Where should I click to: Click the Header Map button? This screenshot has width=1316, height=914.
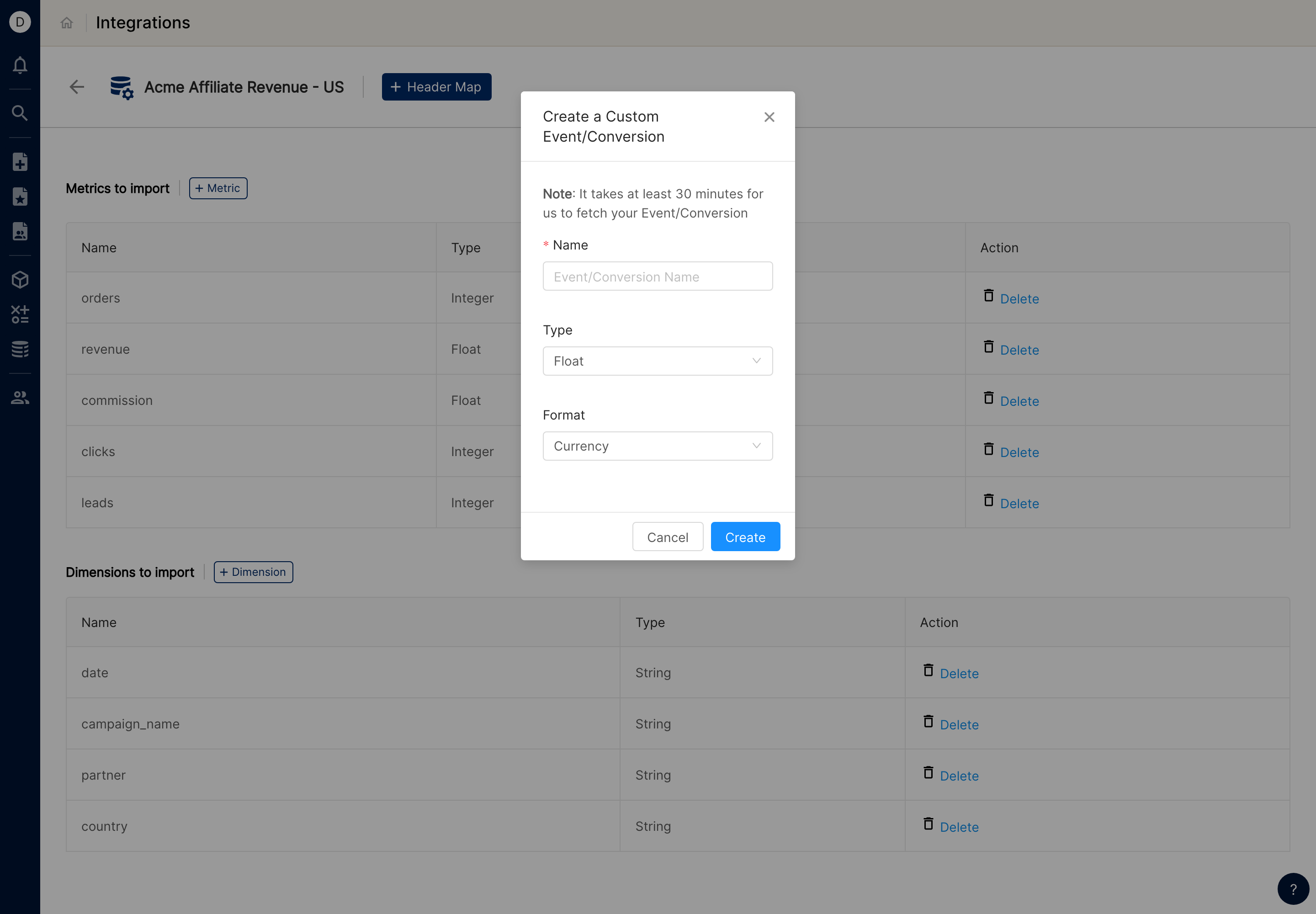[x=436, y=87]
